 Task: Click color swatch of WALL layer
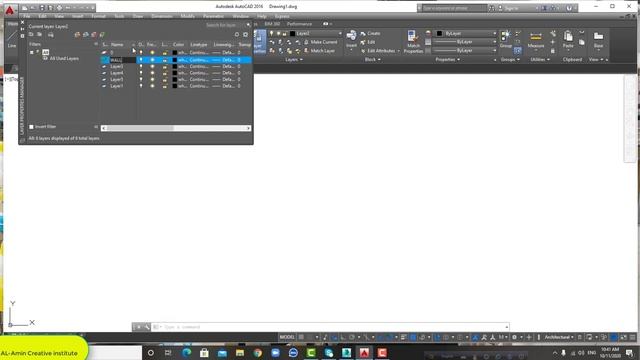[175, 60]
